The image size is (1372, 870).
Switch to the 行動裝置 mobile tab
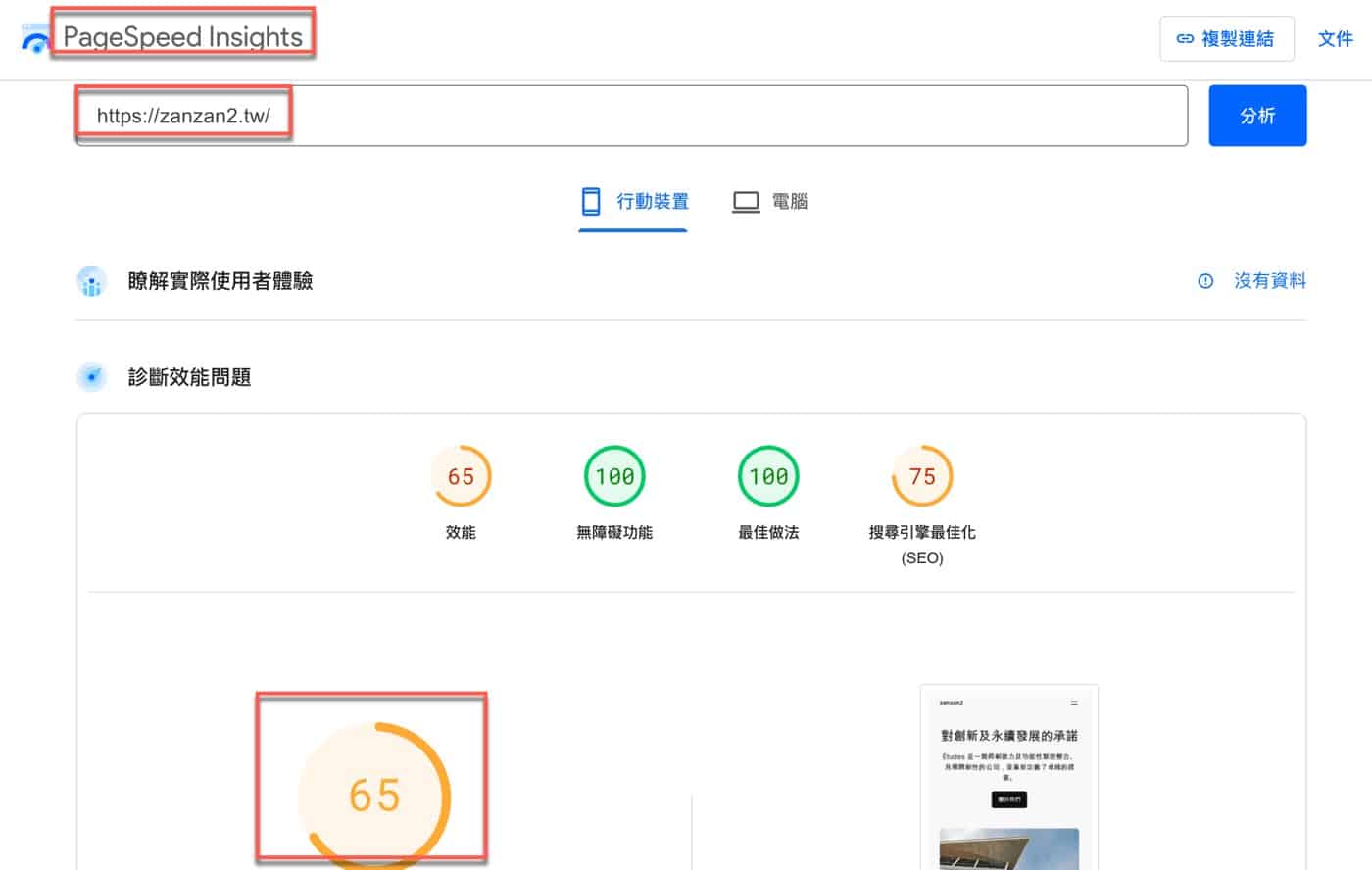(x=633, y=202)
